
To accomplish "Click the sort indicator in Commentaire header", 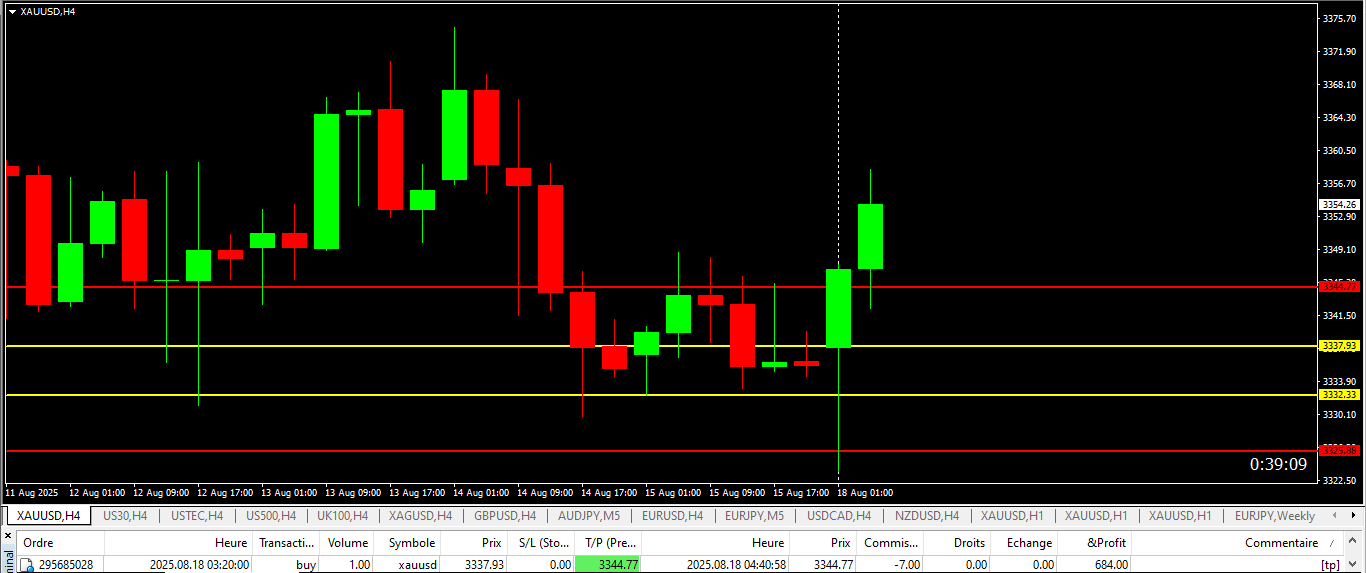I will click(x=1331, y=543).
